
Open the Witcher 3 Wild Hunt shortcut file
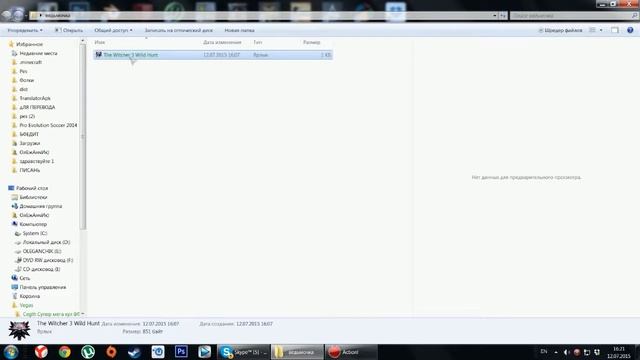coord(213,55)
